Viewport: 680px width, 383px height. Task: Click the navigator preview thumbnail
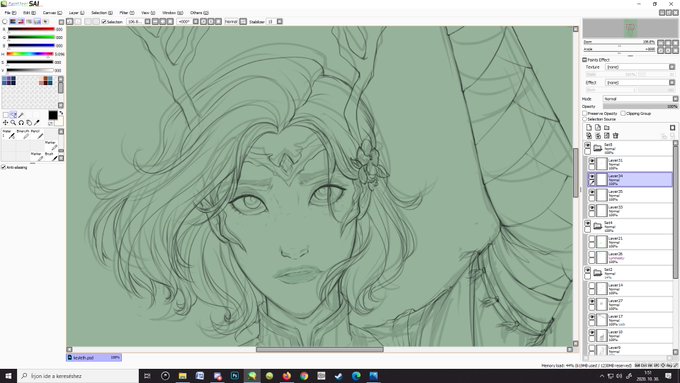click(x=630, y=28)
